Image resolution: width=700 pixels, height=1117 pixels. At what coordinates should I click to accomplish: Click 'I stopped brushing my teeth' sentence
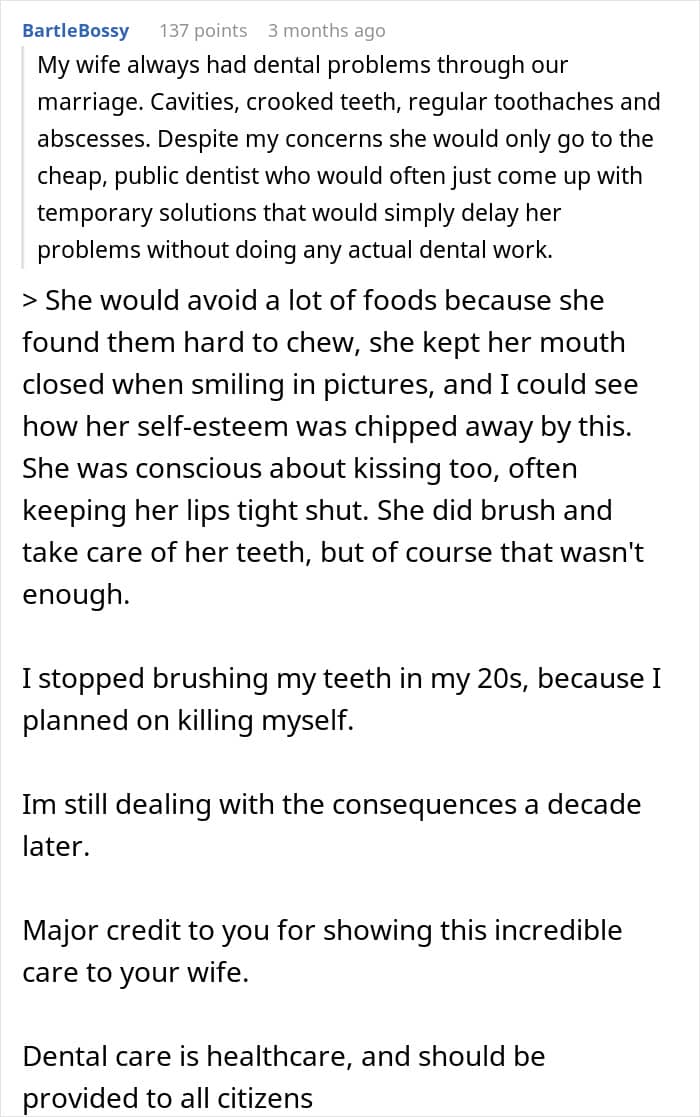pyautogui.click(x=342, y=700)
